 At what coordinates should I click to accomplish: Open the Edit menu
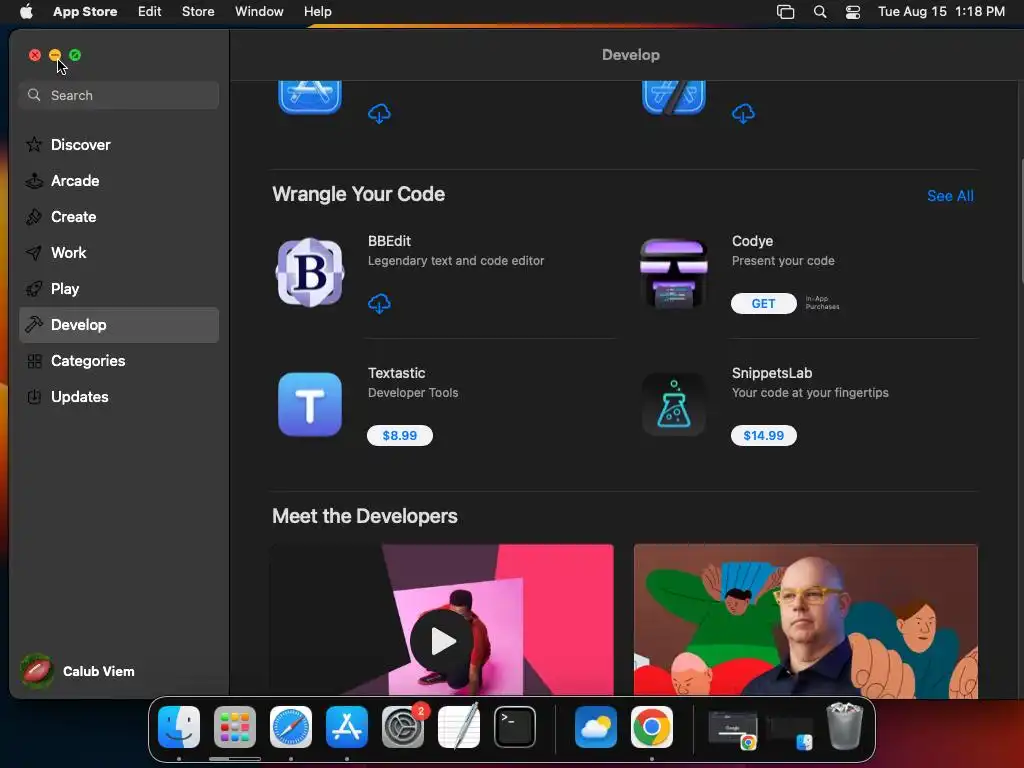tap(150, 12)
